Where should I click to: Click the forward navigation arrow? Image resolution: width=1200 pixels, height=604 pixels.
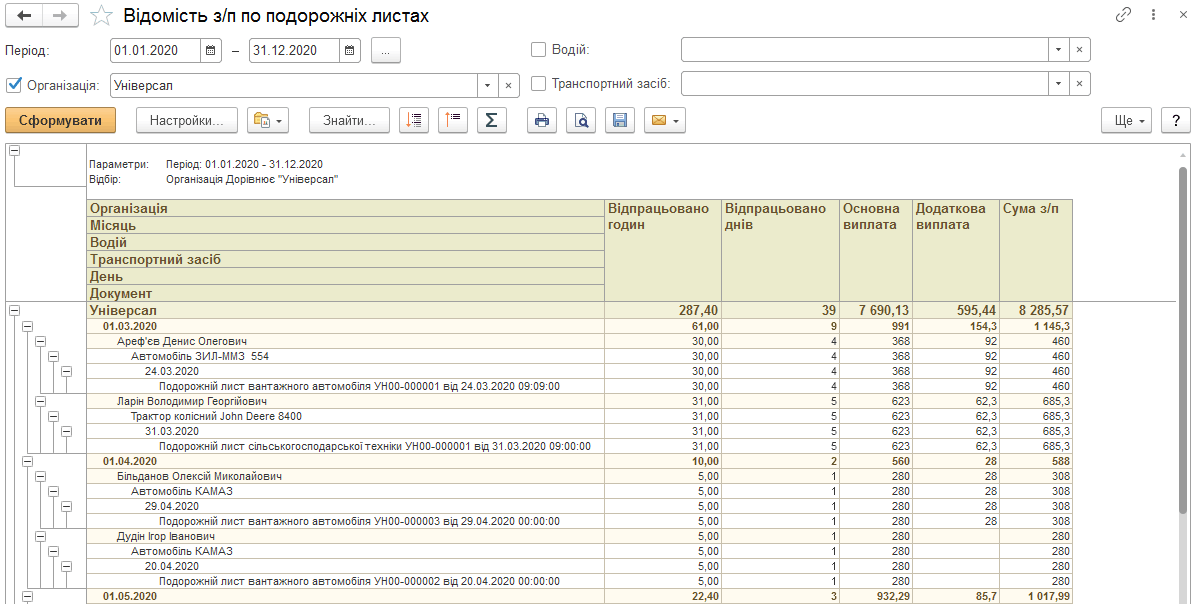(60, 16)
